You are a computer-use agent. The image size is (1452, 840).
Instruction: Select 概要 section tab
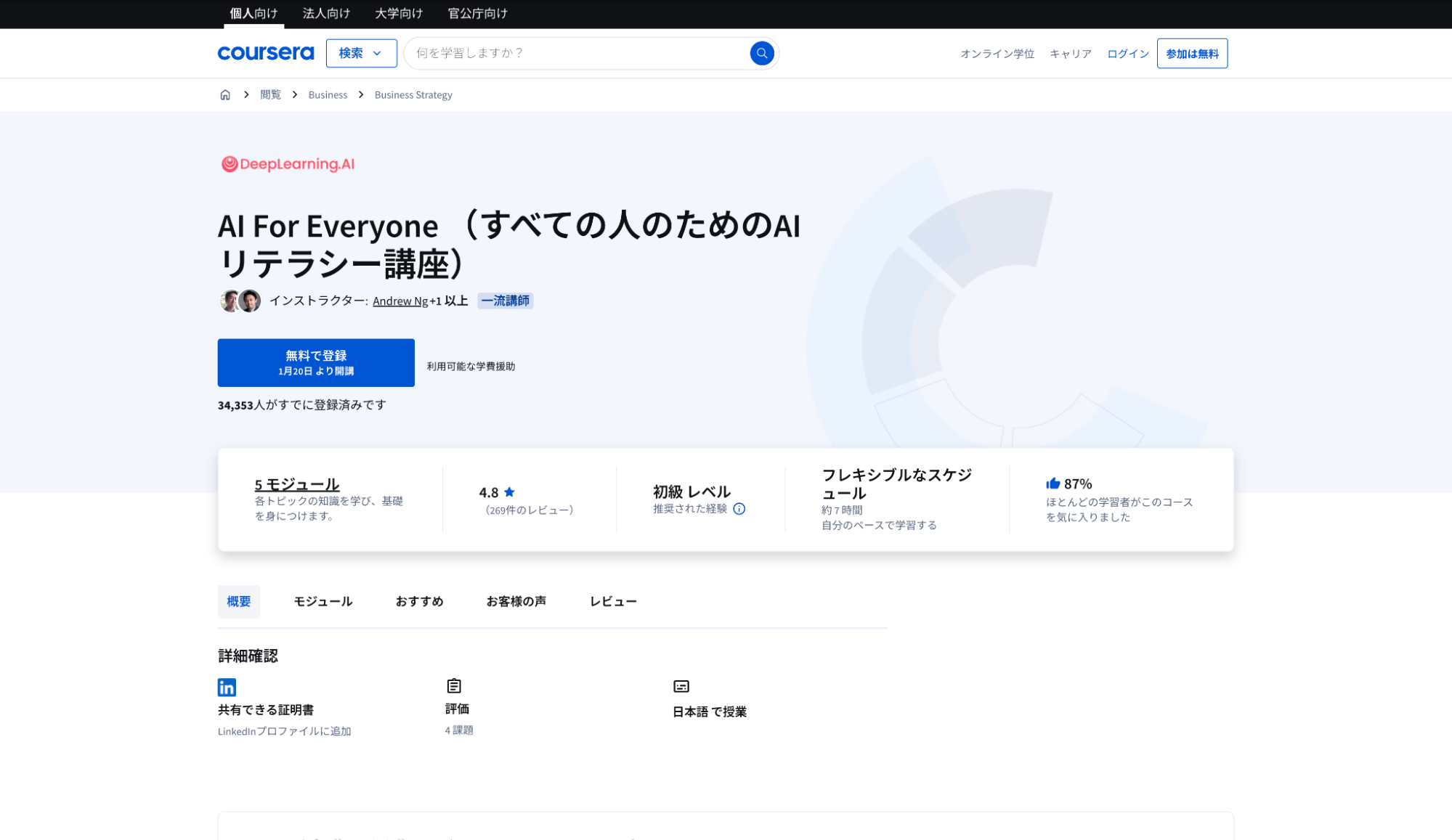[x=239, y=602]
